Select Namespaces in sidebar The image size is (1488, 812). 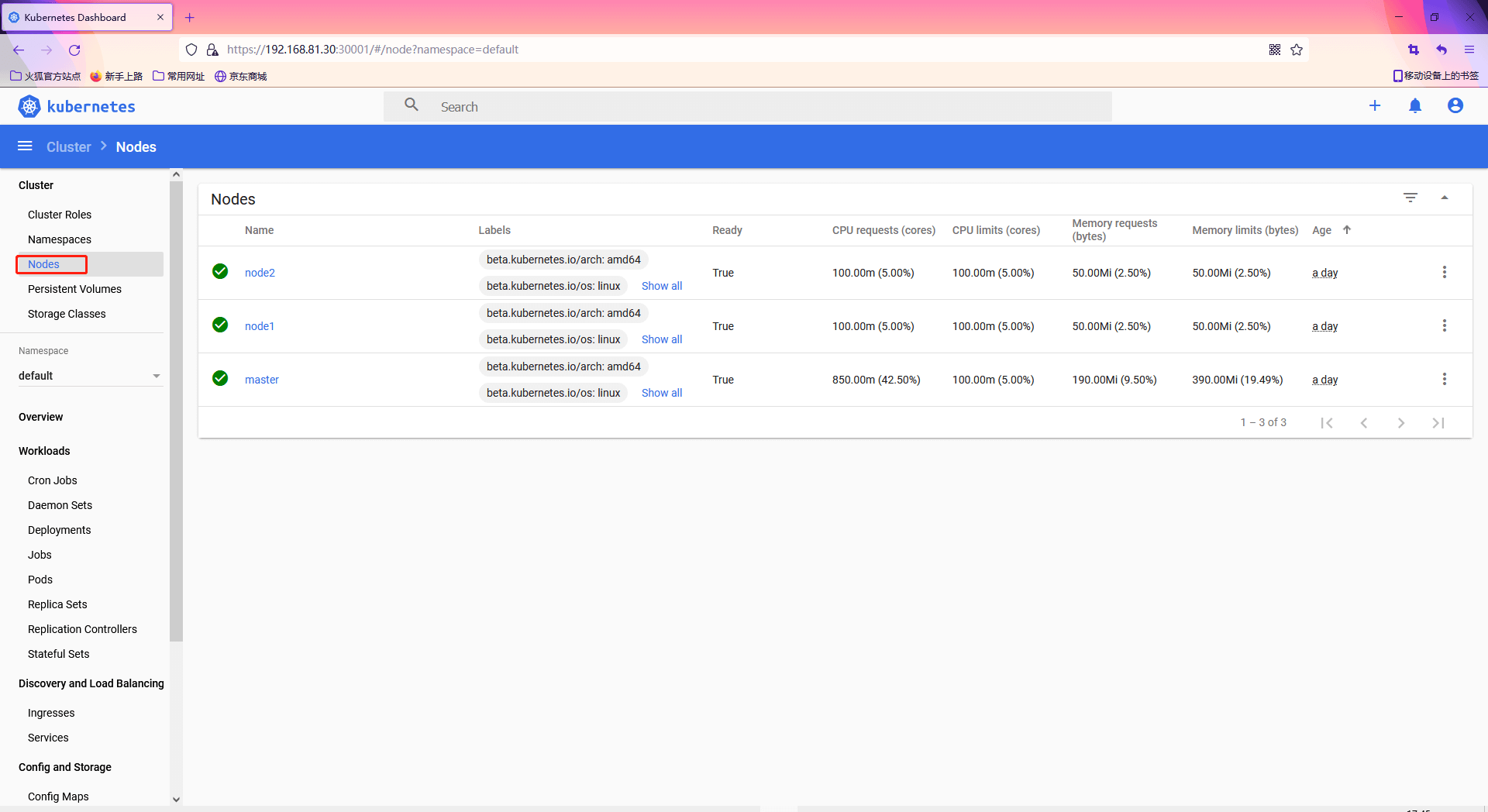tap(60, 239)
